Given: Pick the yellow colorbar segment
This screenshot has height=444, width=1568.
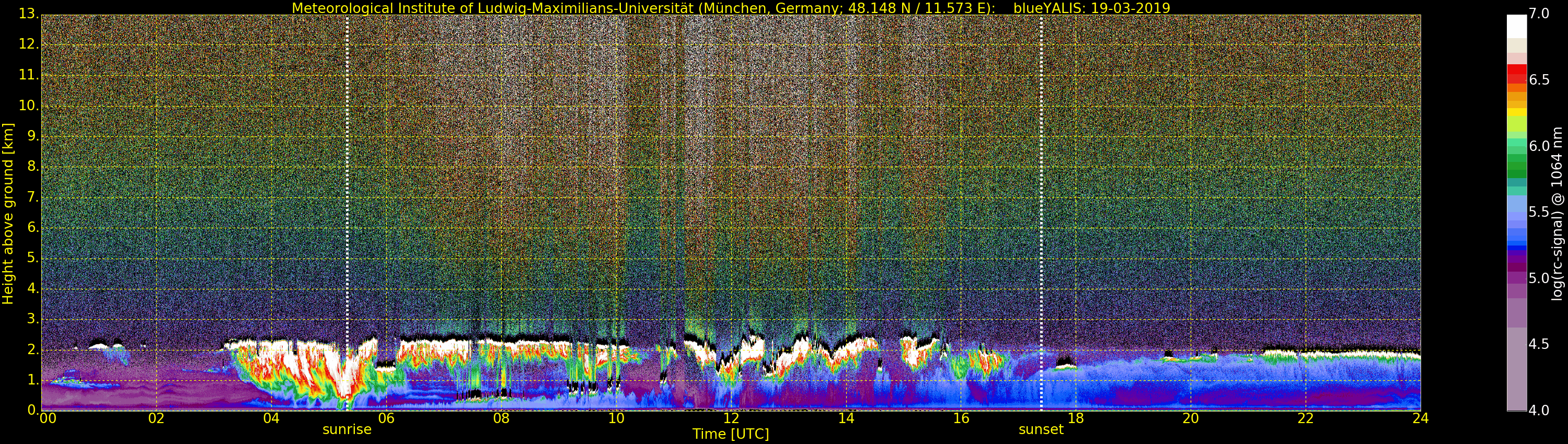Looking at the screenshot, I should tap(1516, 112).
